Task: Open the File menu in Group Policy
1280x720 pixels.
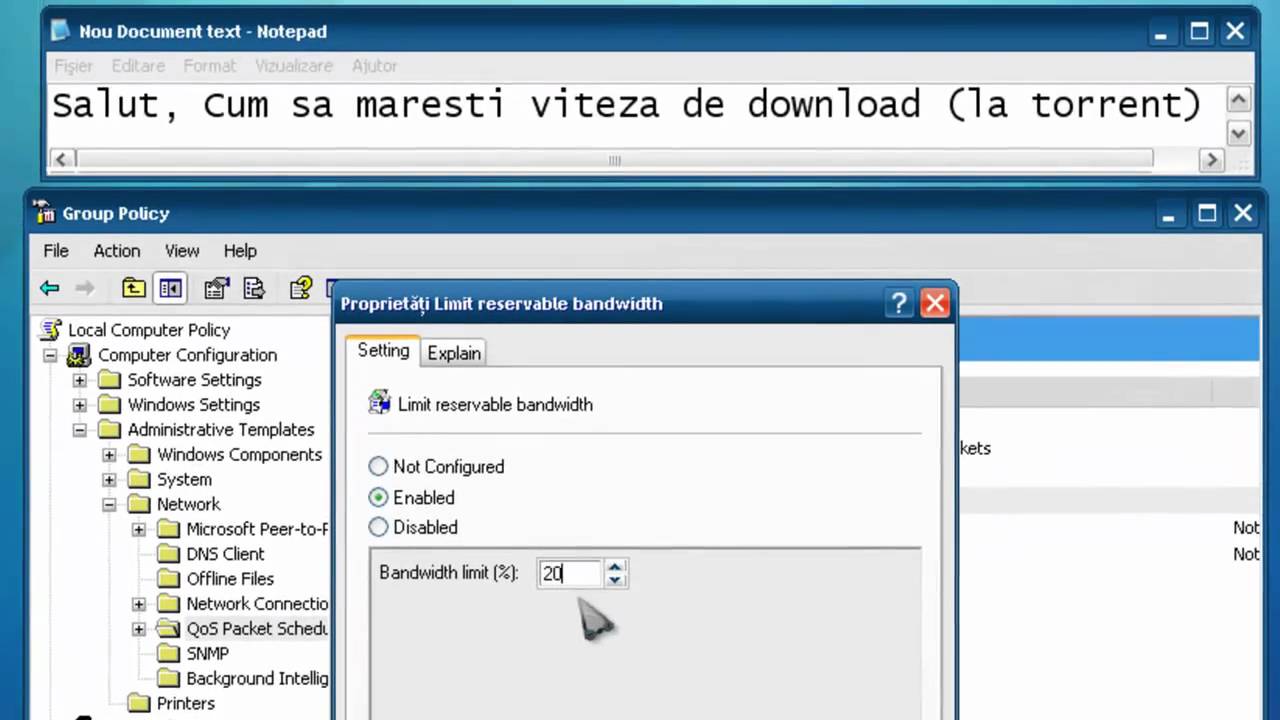Action: click(56, 251)
